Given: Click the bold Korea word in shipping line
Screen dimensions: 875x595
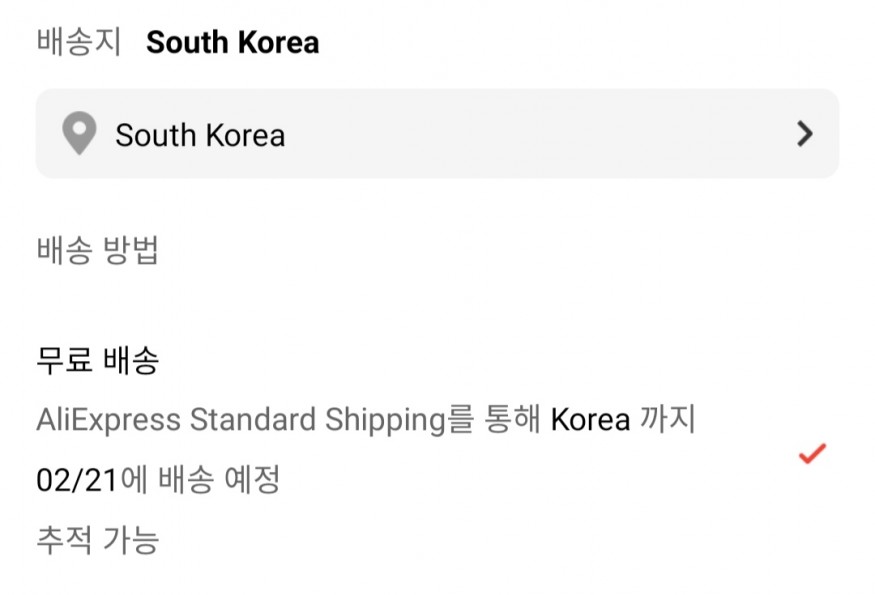Looking at the screenshot, I should [590, 420].
